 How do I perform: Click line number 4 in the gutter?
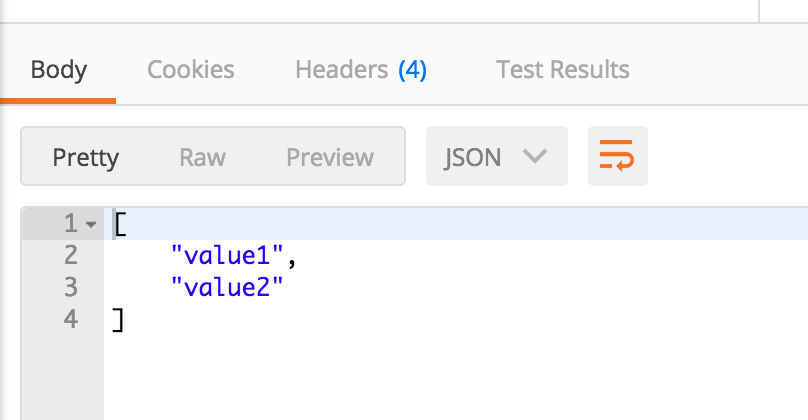pos(71,319)
